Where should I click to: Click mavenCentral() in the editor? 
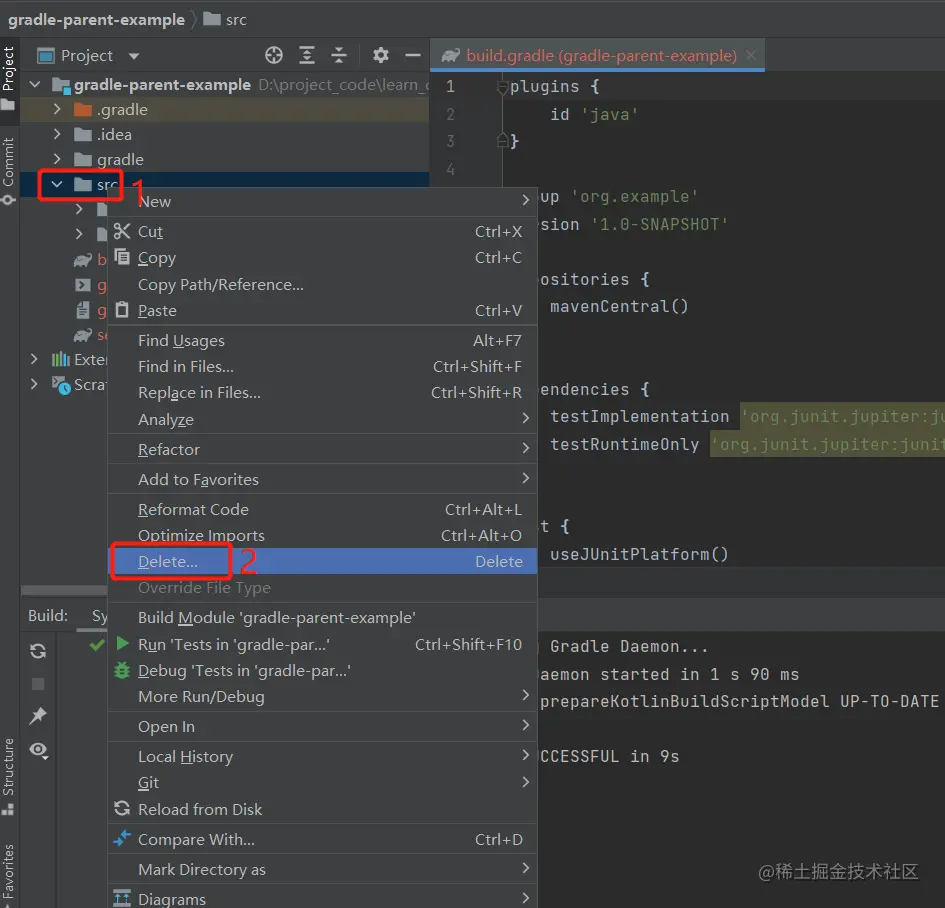619,307
